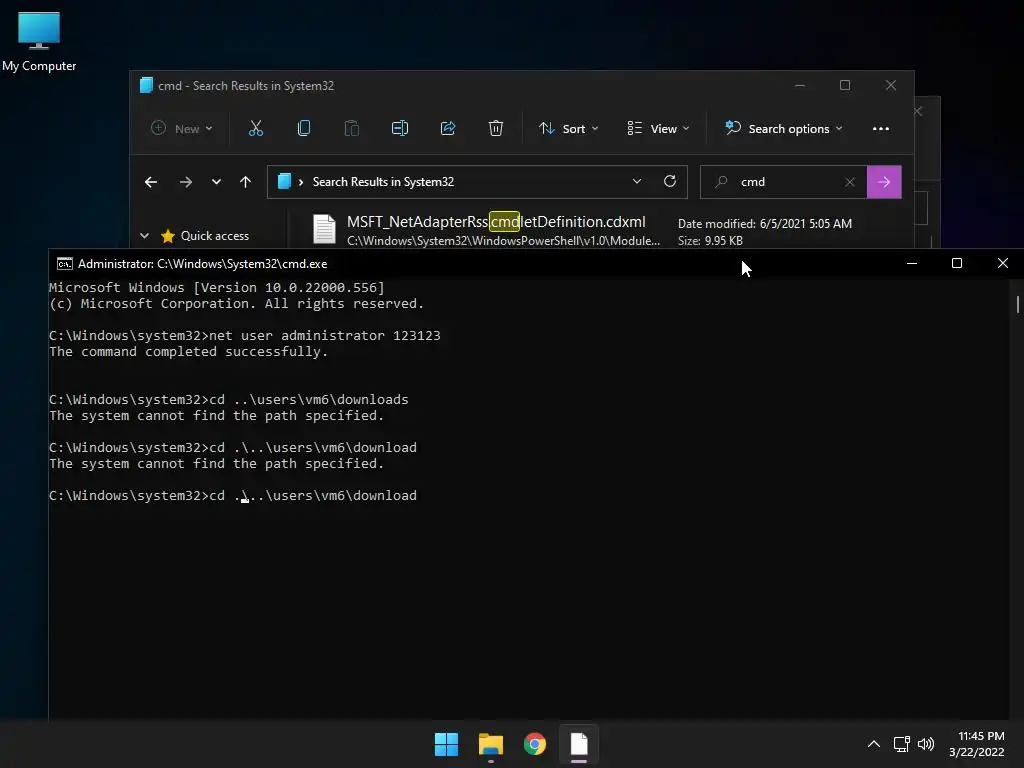This screenshot has height=768, width=1024.
Task: Click the cmd.exe title bar icon
Action: [65, 264]
